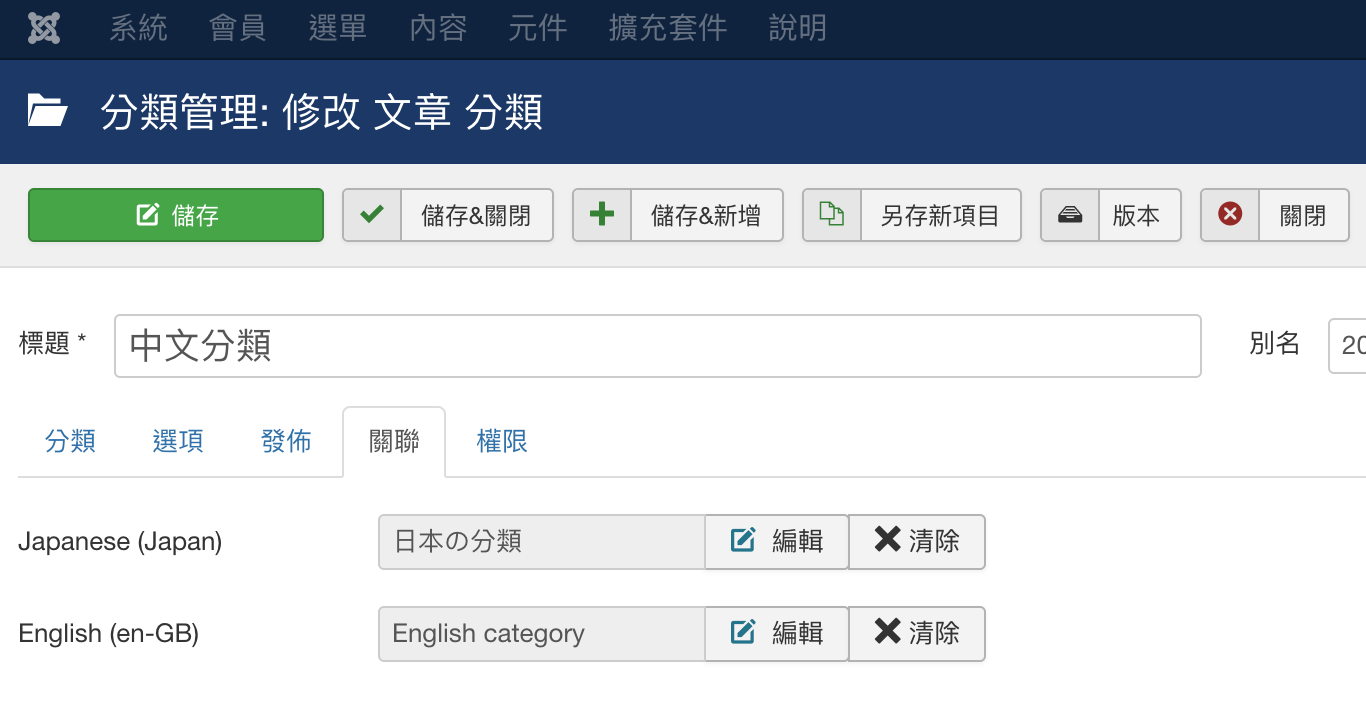Open the 會員 users menu
The width and height of the screenshot is (1366, 724).
pyautogui.click(x=237, y=28)
